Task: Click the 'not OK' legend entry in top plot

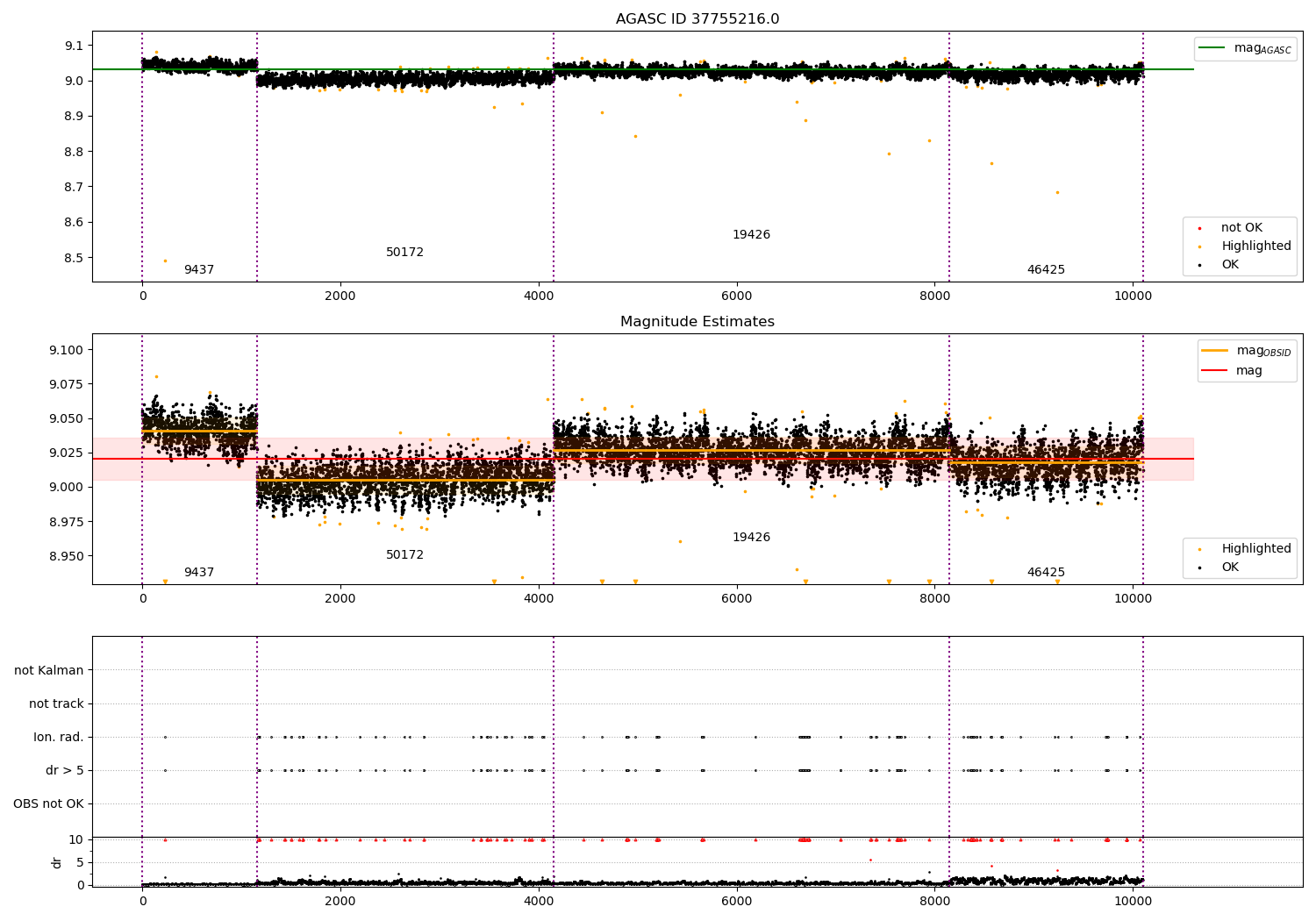Action: 1241,228
